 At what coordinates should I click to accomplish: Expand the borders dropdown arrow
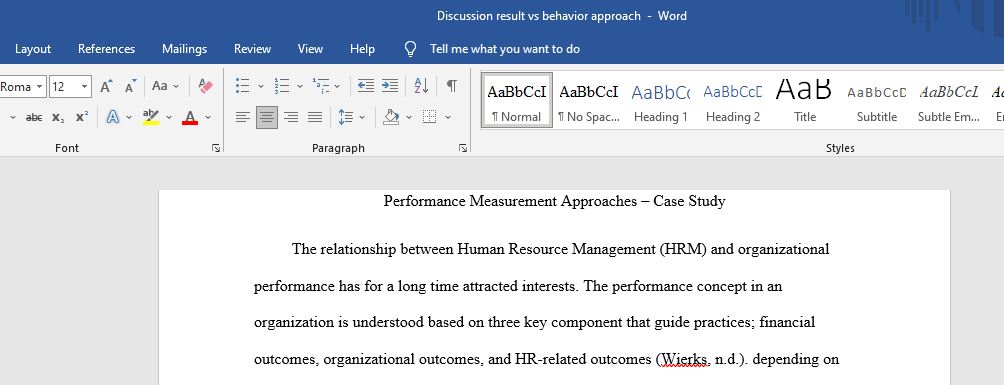point(448,118)
